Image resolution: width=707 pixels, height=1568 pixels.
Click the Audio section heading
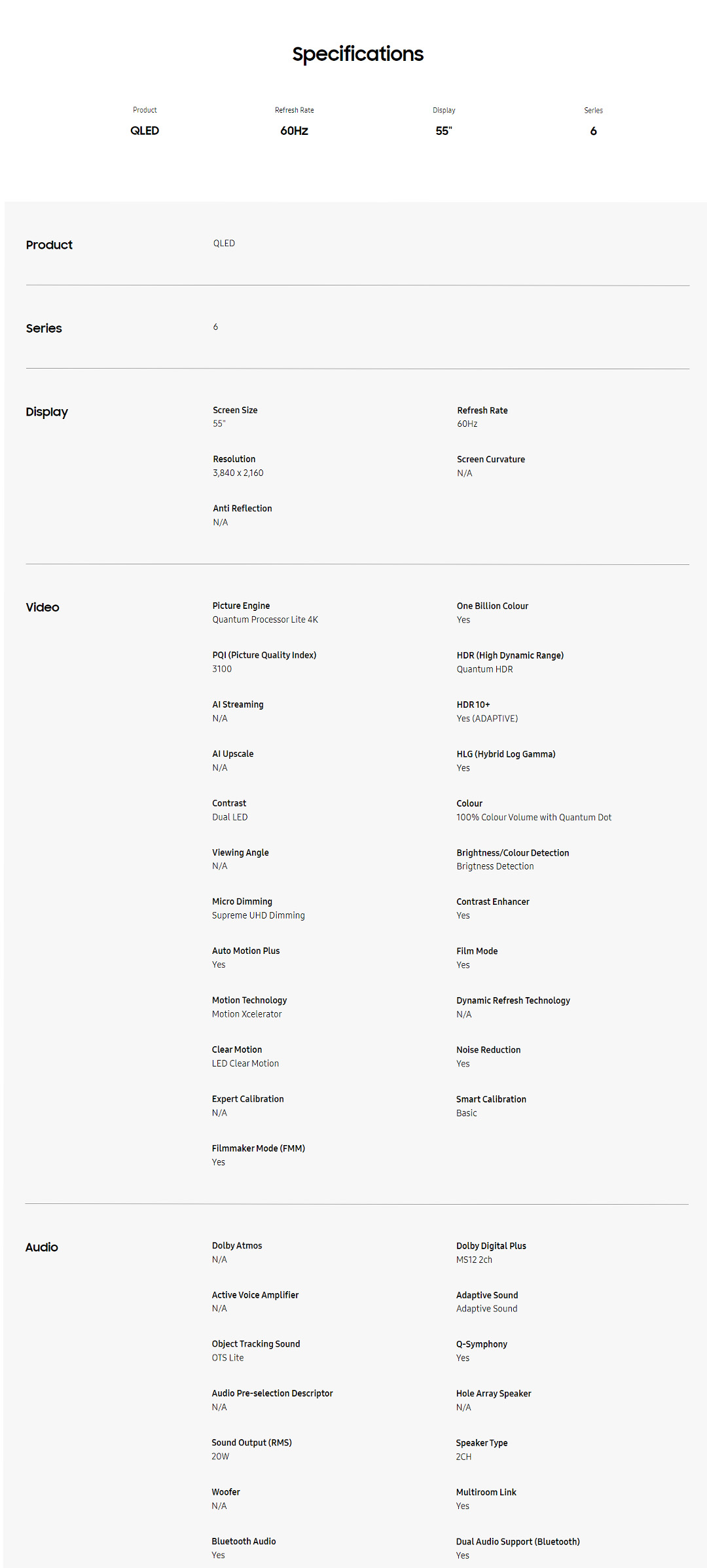42,1247
